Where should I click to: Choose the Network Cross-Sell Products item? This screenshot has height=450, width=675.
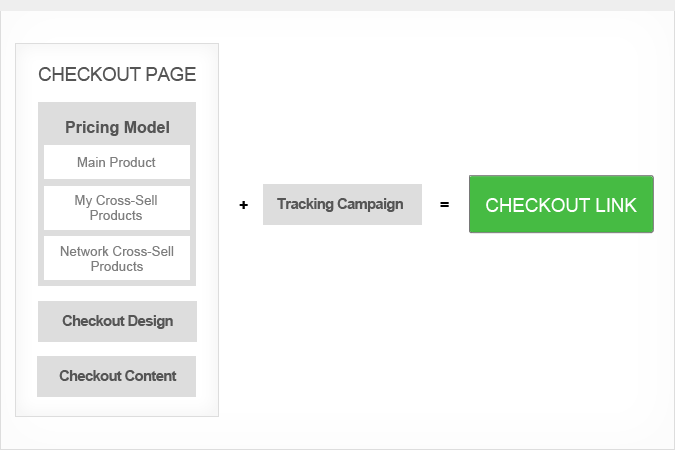pyautogui.click(x=116, y=259)
